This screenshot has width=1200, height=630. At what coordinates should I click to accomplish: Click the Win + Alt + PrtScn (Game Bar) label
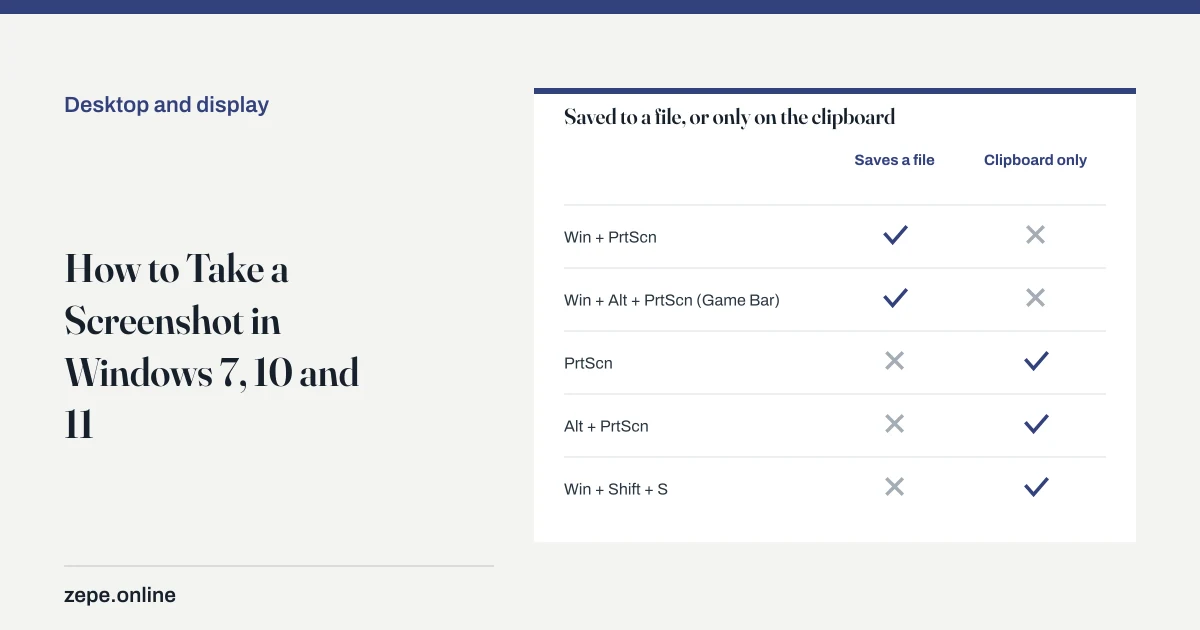pos(672,300)
